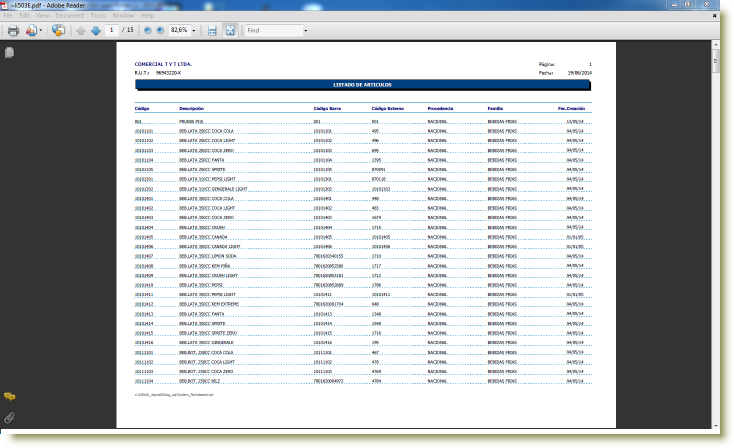The height and width of the screenshot is (448, 734).
Task: Click the LATA 310CC GINGERALE LIGHT description
Action: [x=213, y=189]
